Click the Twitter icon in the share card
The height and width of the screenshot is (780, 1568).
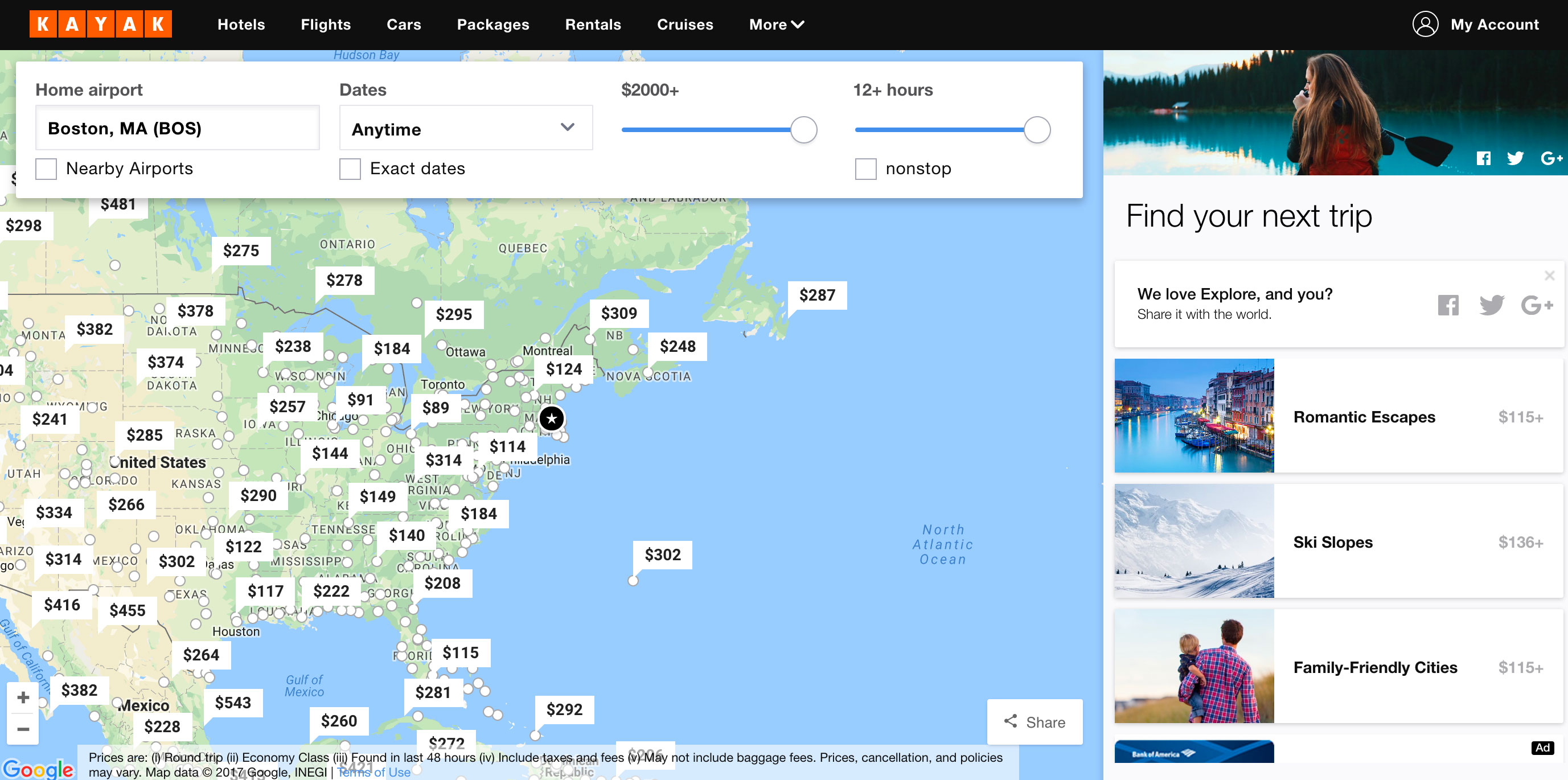[1491, 305]
